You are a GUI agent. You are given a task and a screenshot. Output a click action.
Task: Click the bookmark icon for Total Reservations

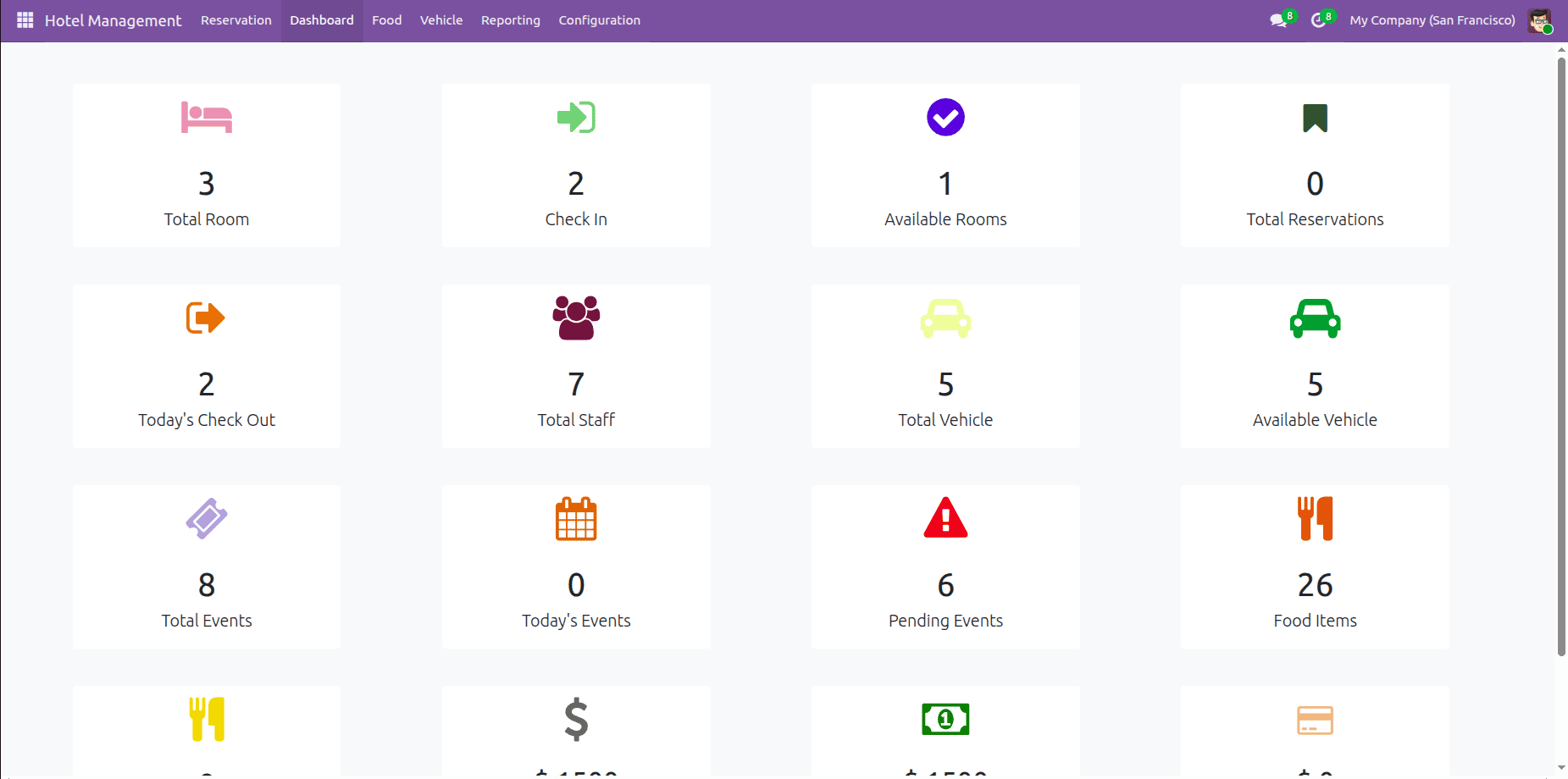tap(1315, 118)
